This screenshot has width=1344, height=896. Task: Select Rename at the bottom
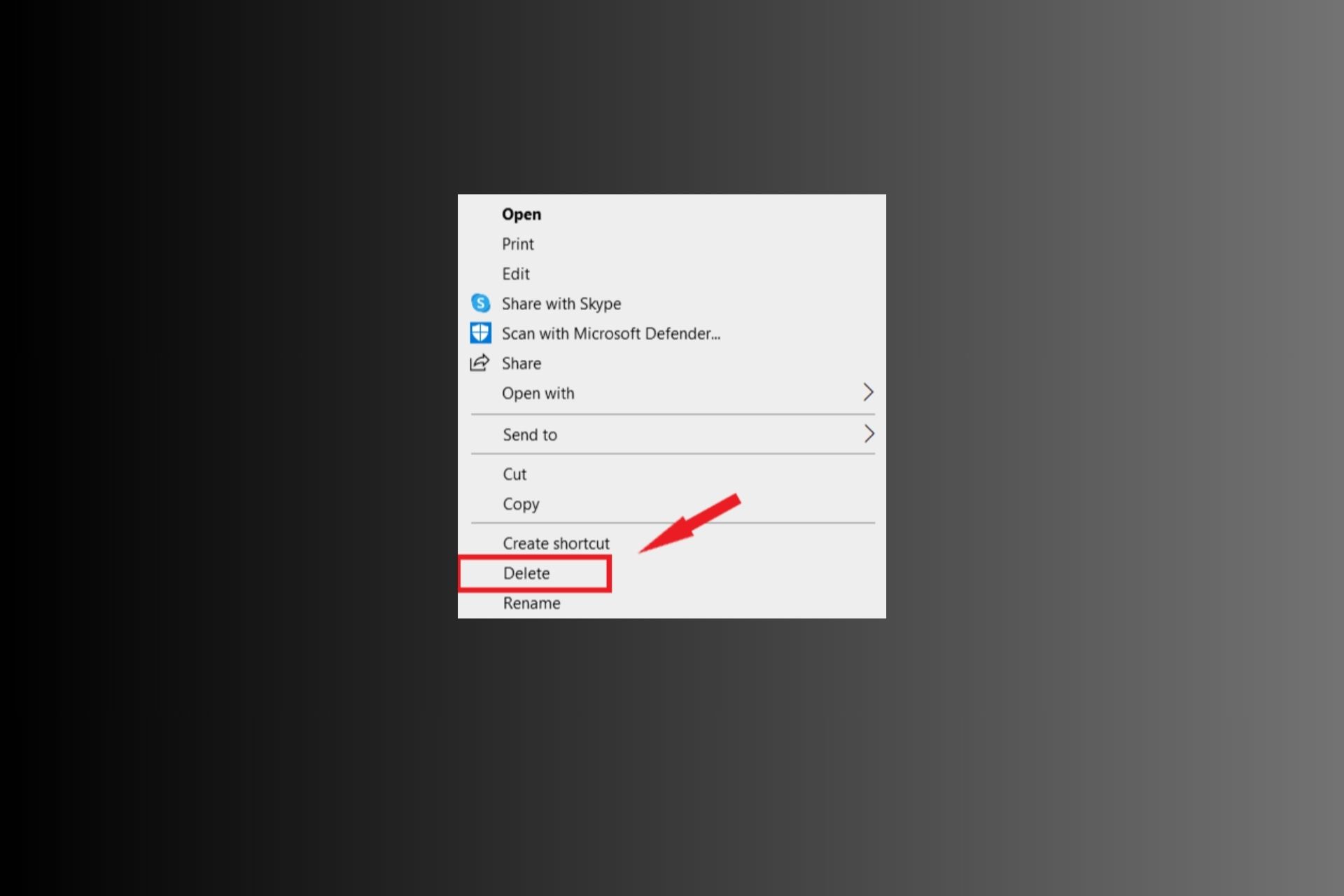531,603
